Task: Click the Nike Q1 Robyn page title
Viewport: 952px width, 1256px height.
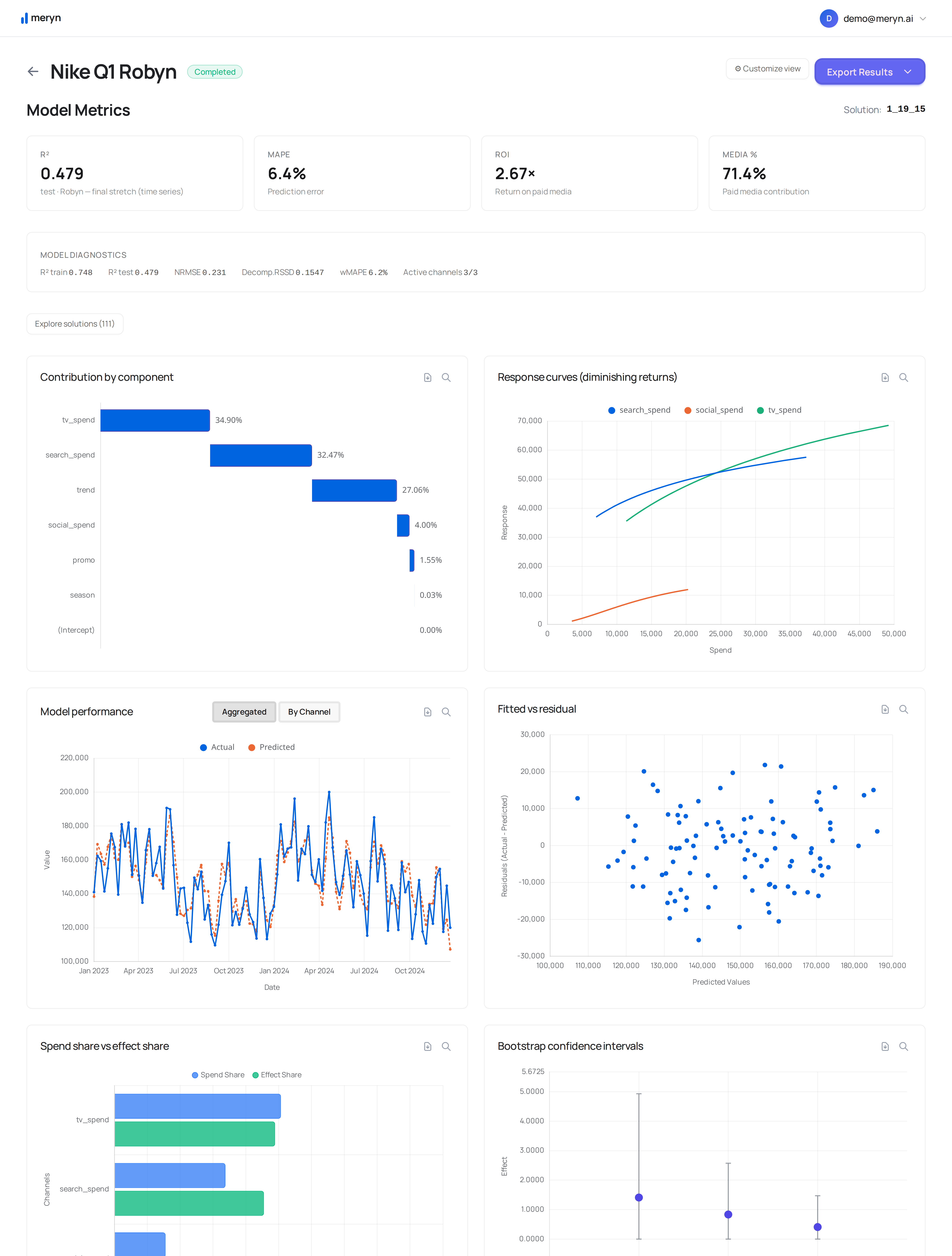Action: pyautogui.click(x=114, y=72)
